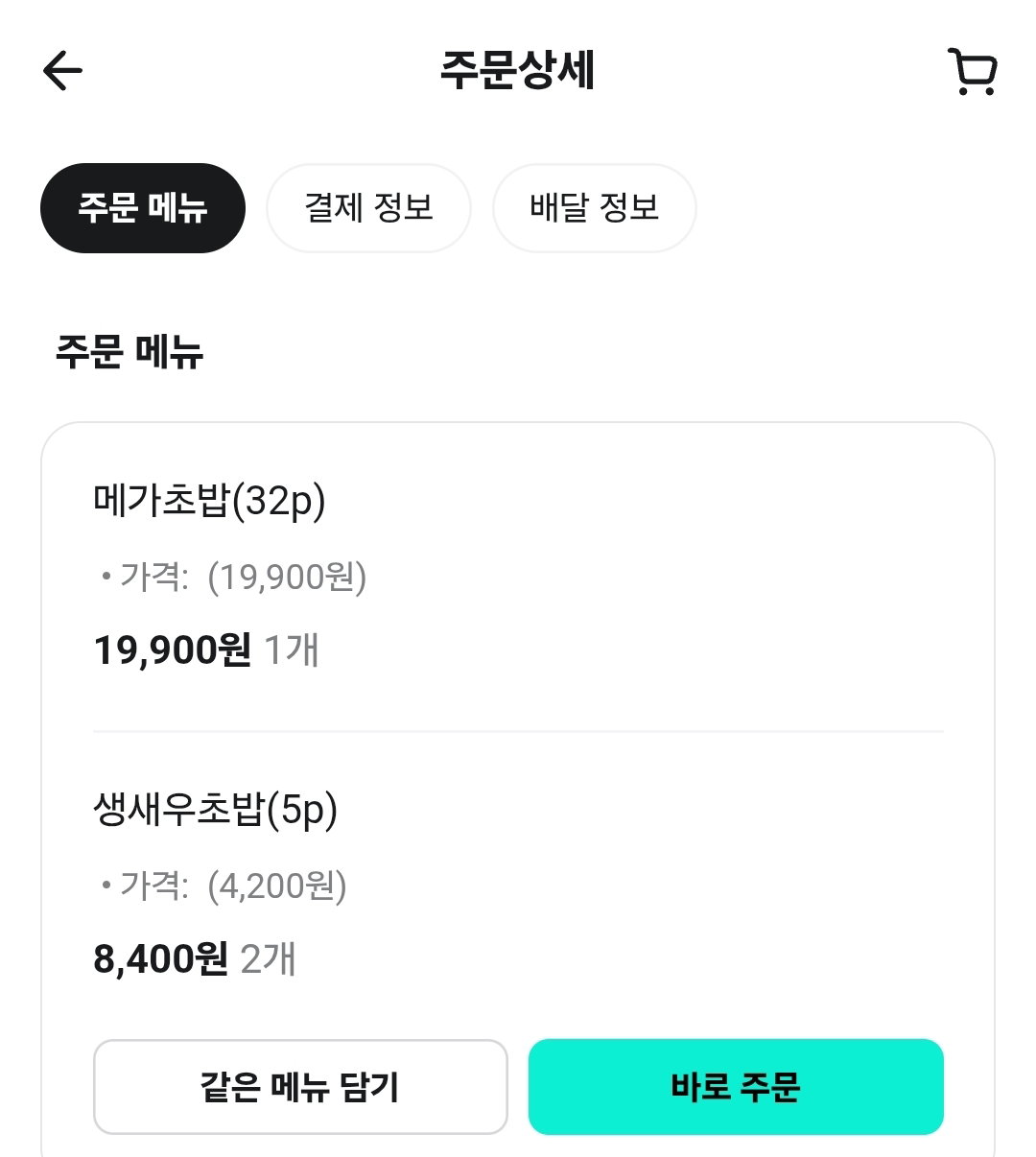Tap the back arrow icon
This screenshot has height=1157, width=1036.
(63, 70)
